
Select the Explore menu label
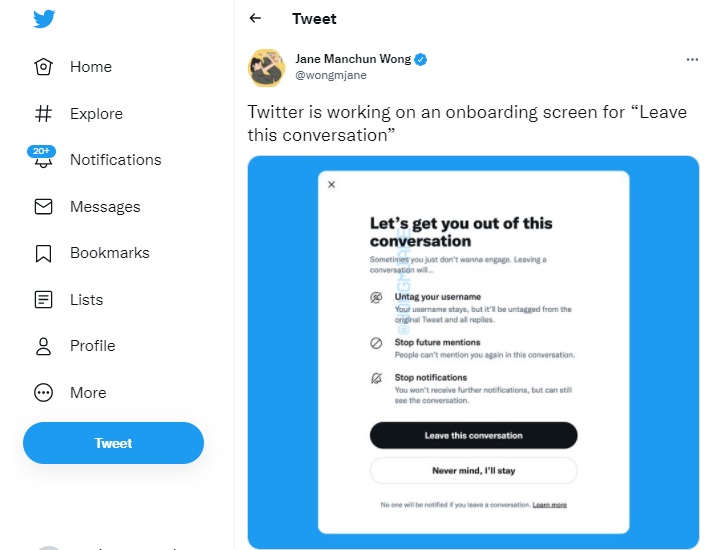(96, 114)
